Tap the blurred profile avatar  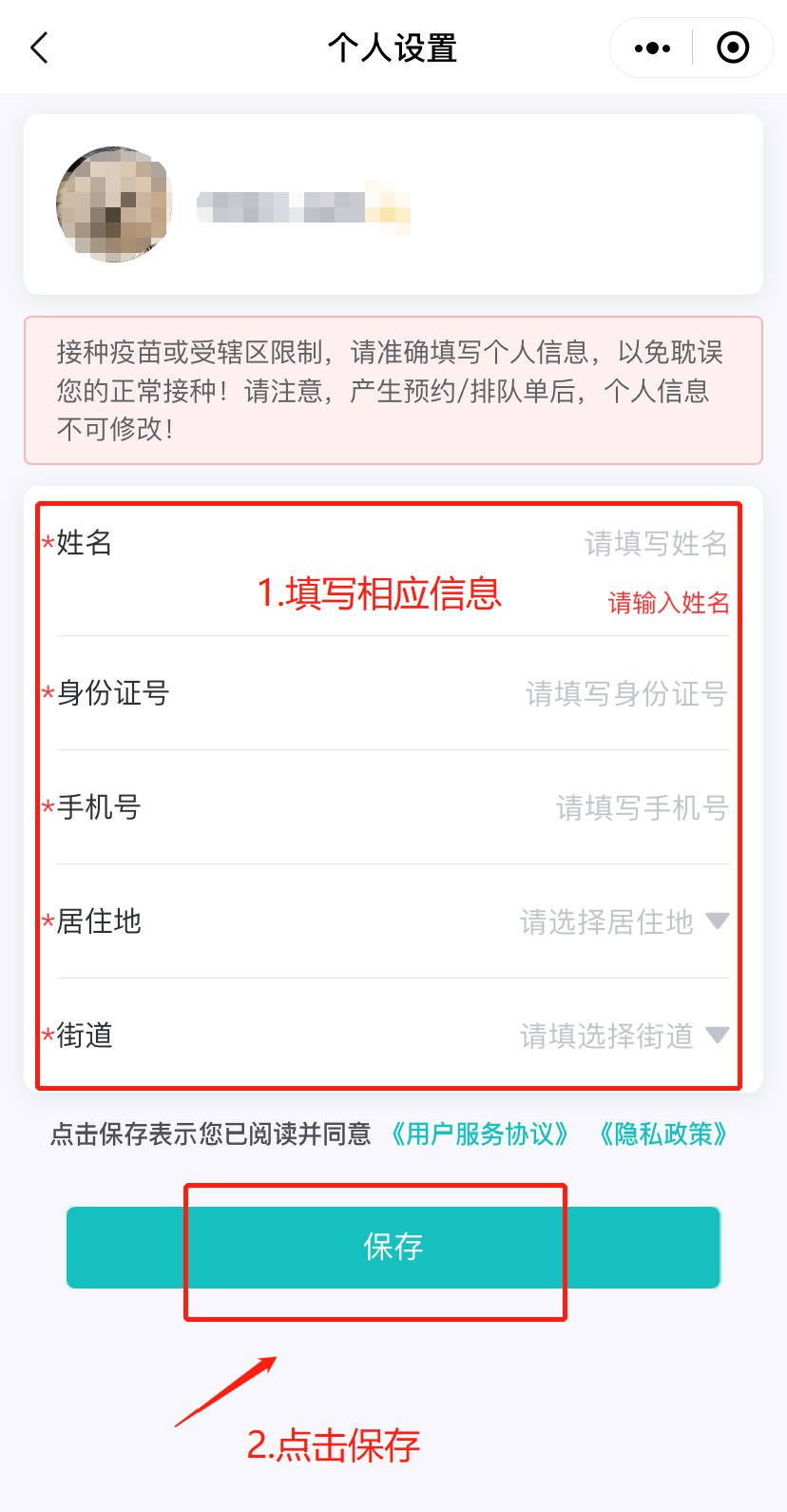114,204
